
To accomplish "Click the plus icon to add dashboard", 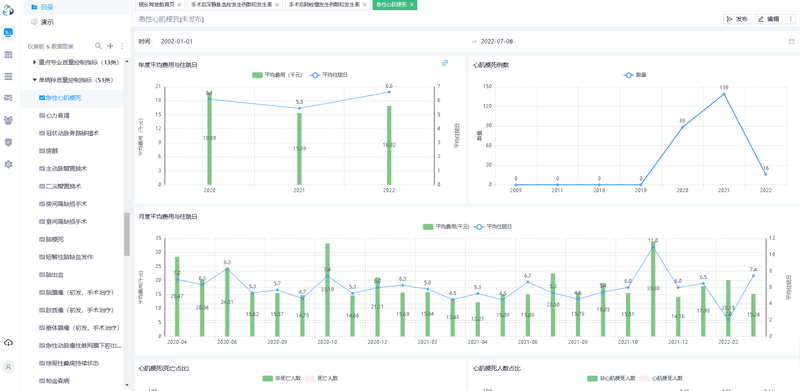I will coord(110,46).
